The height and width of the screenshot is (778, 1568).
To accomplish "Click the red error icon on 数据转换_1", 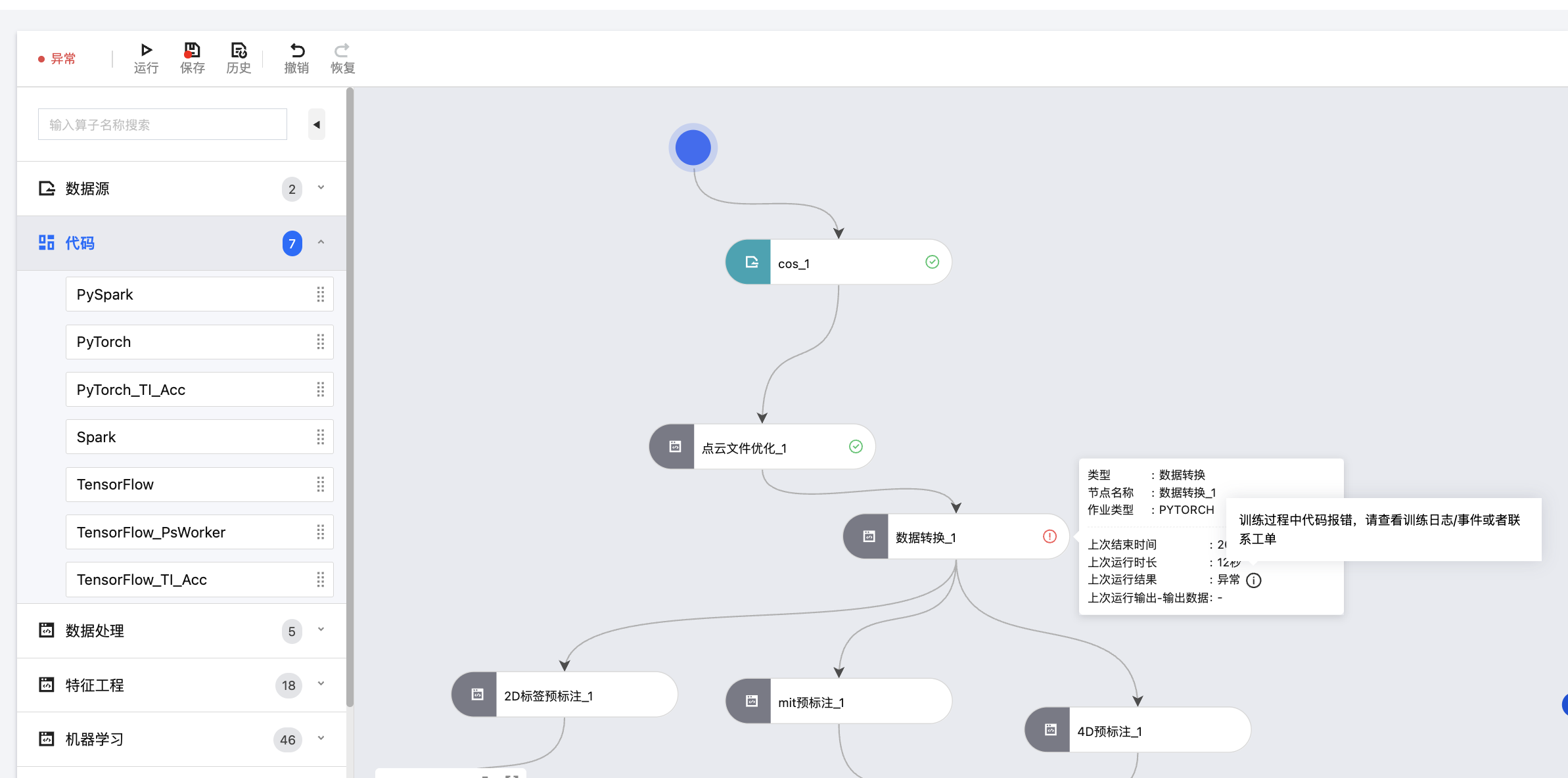I will [x=1049, y=537].
